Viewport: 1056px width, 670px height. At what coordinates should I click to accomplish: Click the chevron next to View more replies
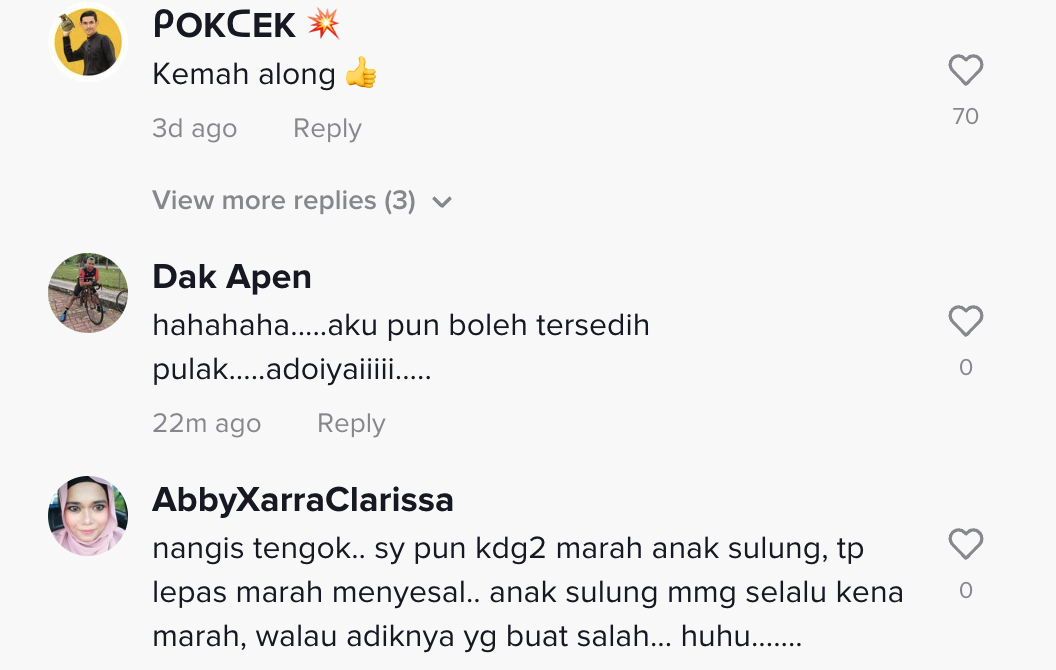tap(442, 202)
